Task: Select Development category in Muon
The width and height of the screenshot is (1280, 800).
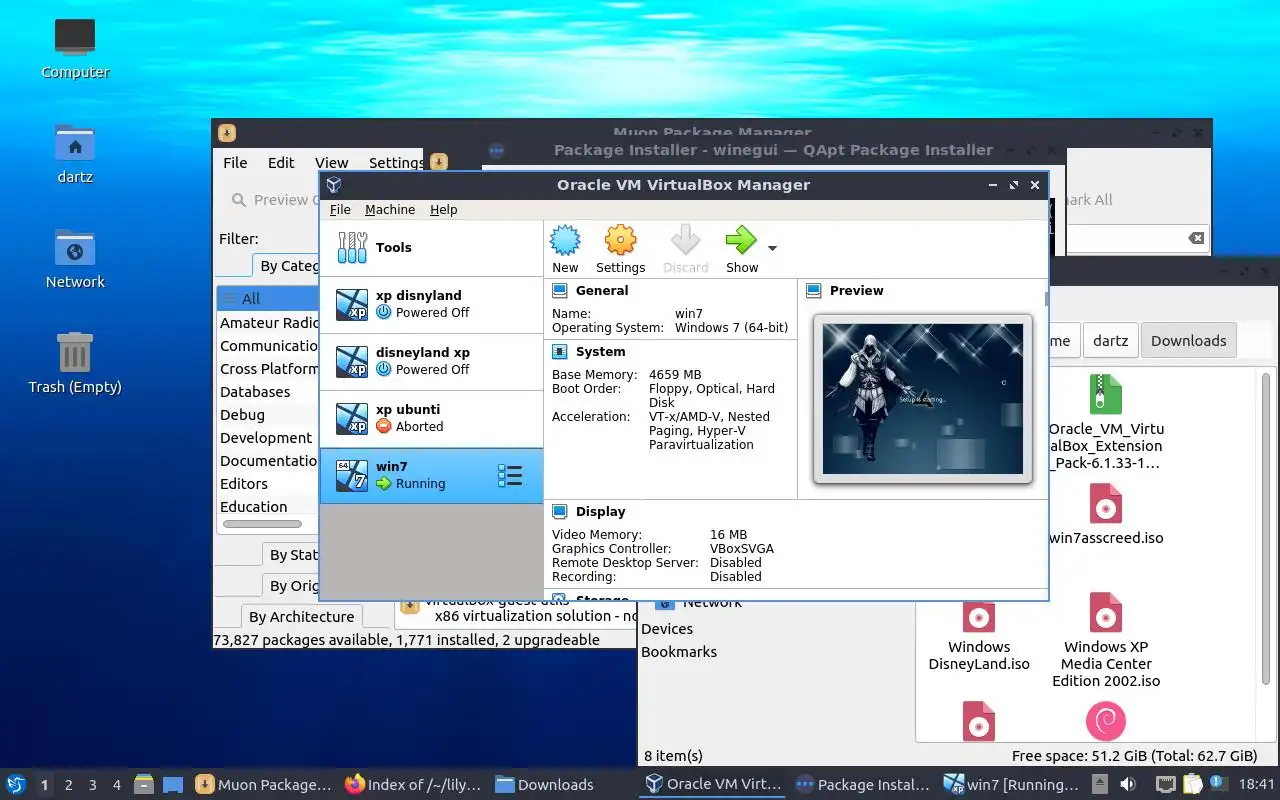Action: (266, 437)
